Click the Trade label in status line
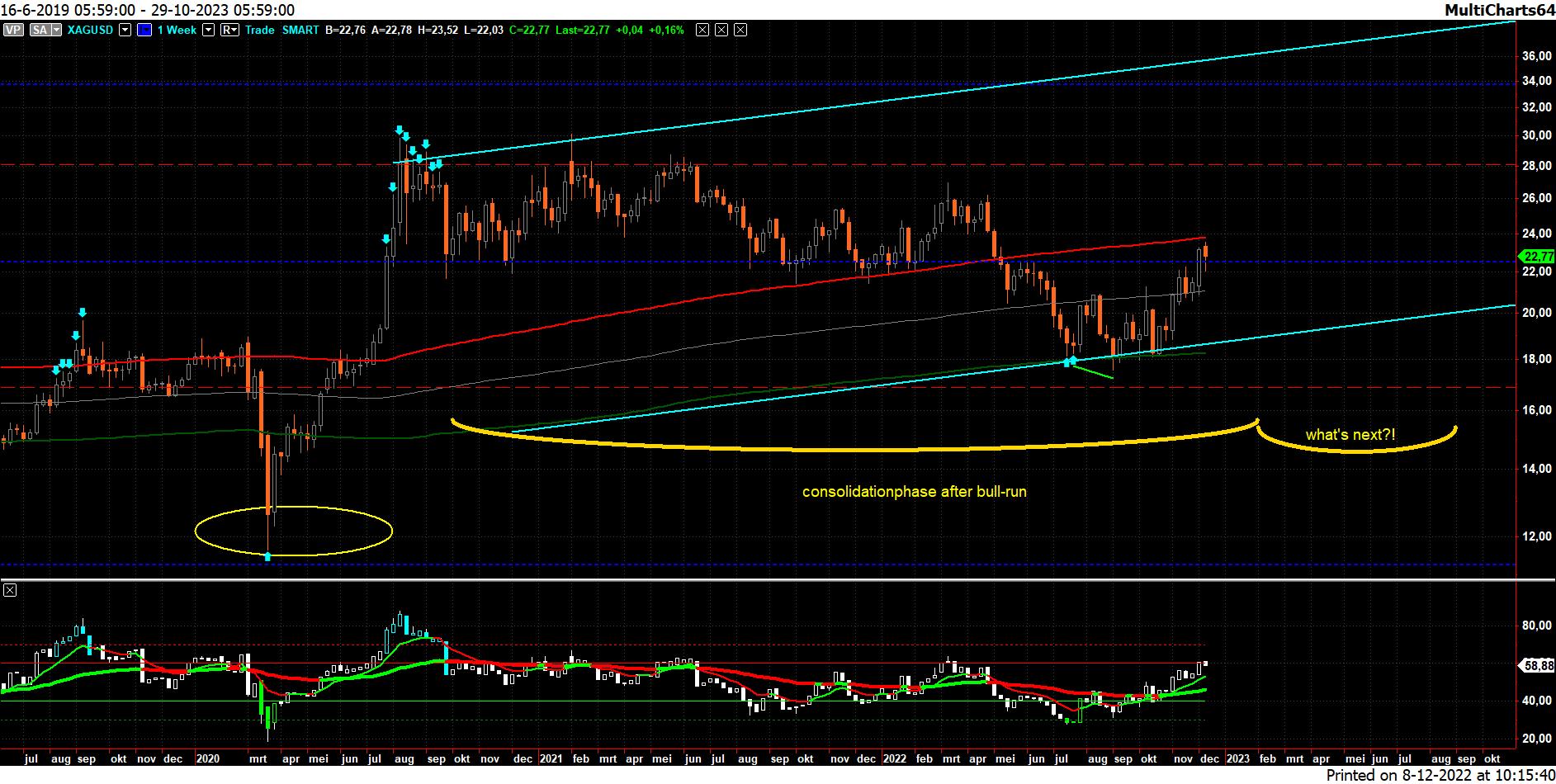1556x784 pixels. (x=259, y=30)
